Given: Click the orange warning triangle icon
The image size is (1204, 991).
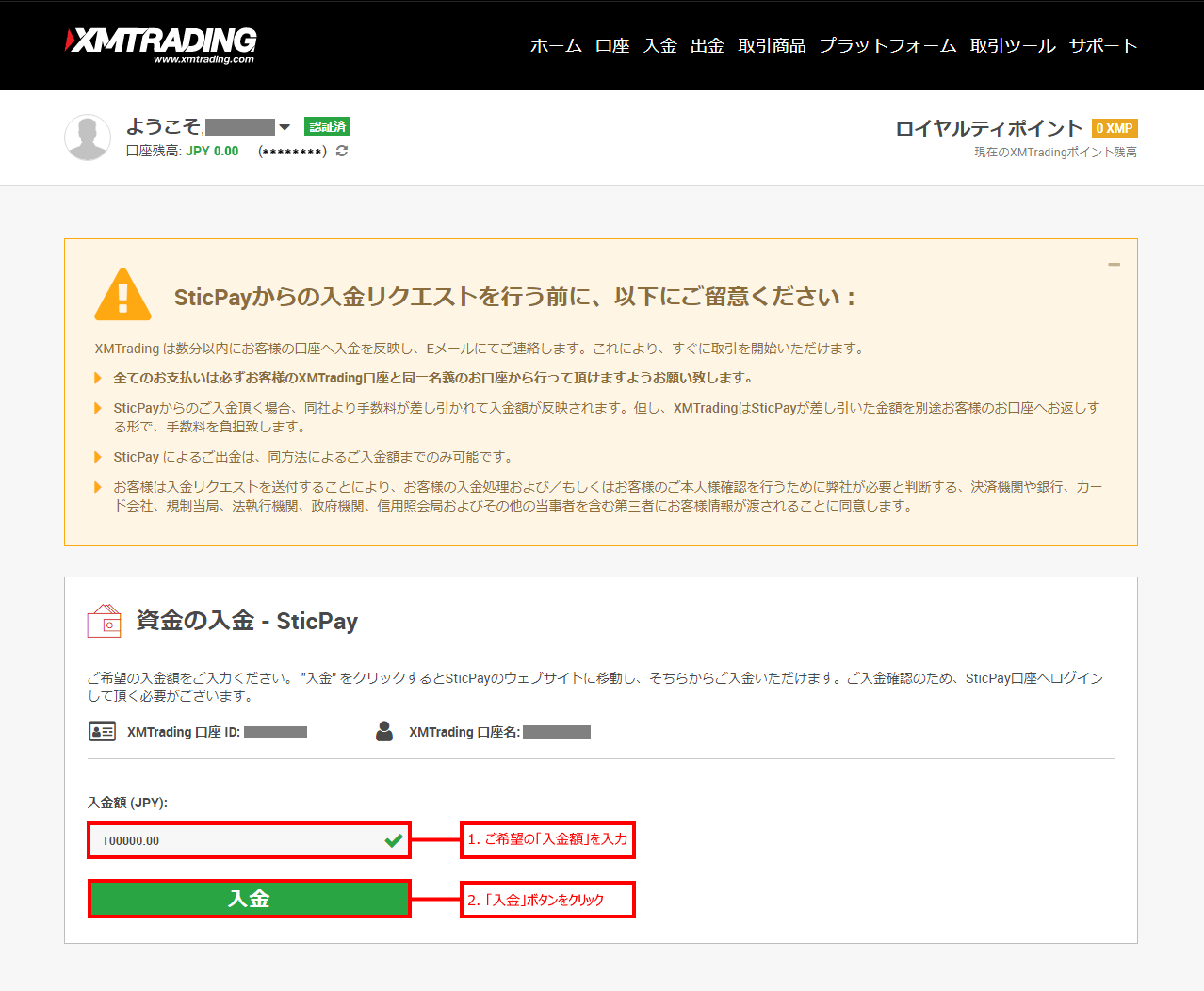Looking at the screenshot, I should pyautogui.click(x=122, y=296).
